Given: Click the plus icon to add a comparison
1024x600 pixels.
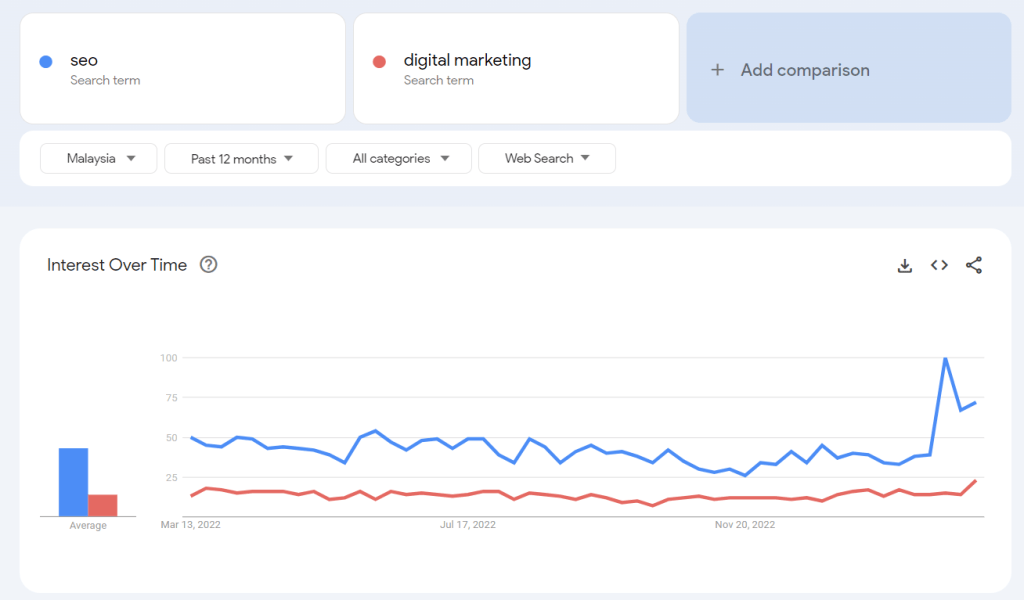Looking at the screenshot, I should tap(716, 70).
